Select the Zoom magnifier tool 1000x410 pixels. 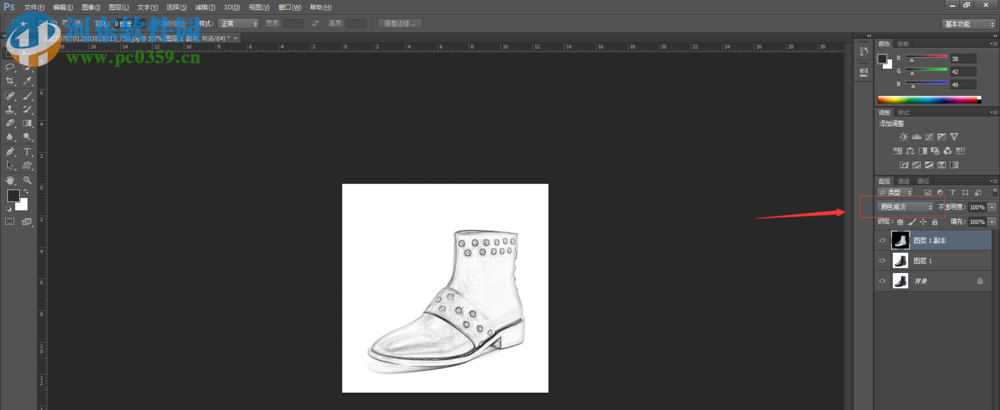coord(27,180)
